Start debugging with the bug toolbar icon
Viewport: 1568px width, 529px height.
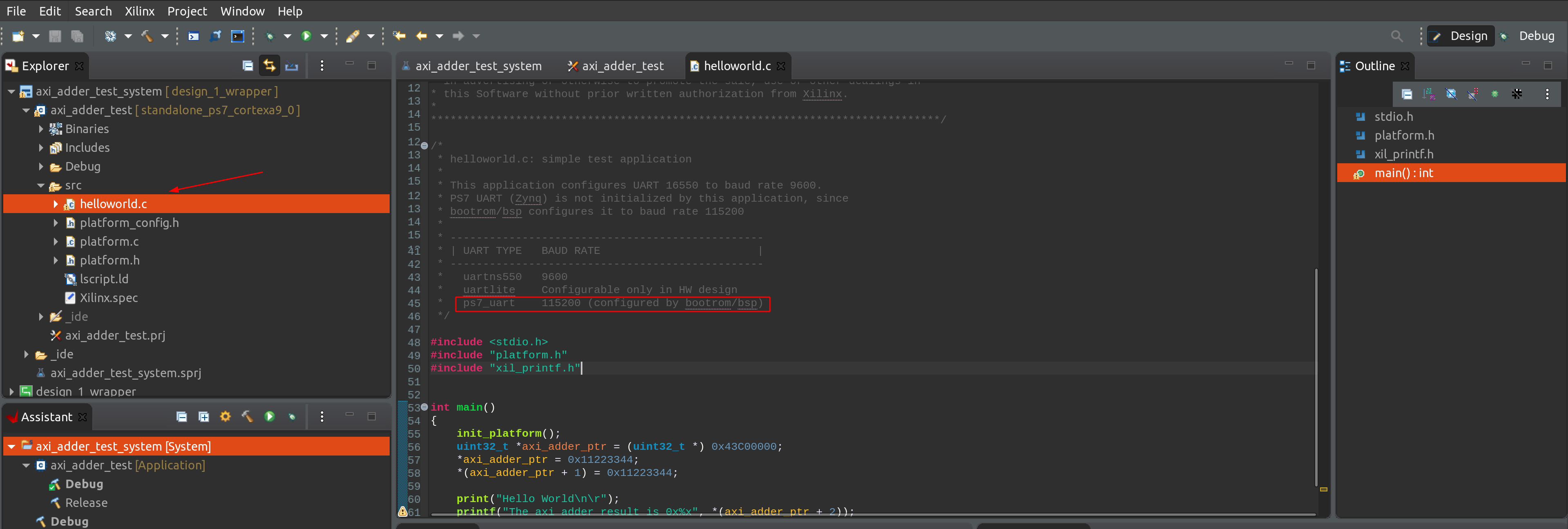click(x=271, y=36)
